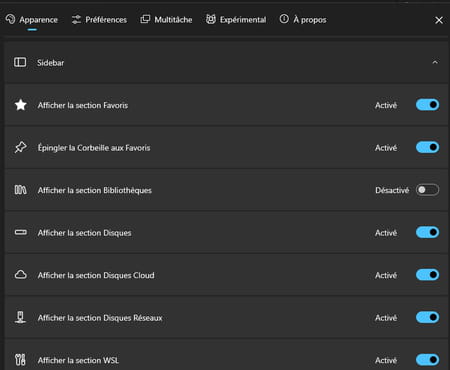450x370 pixels.
Task: Click 'Activé' status beside WSL section
Action: (386, 360)
